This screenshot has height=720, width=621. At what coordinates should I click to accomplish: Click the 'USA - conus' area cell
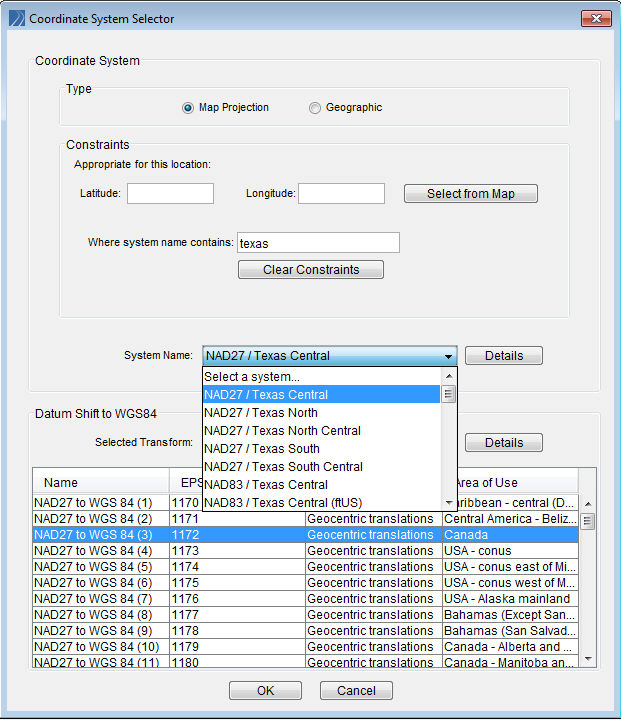point(510,551)
